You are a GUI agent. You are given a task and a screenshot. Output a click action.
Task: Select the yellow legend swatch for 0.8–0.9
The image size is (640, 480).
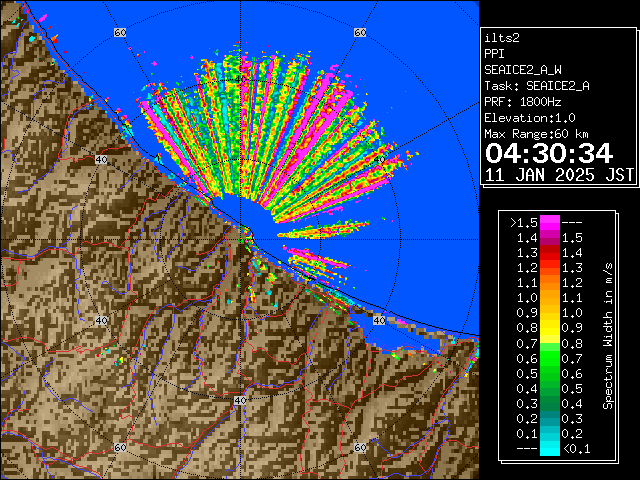pyautogui.click(x=550, y=328)
